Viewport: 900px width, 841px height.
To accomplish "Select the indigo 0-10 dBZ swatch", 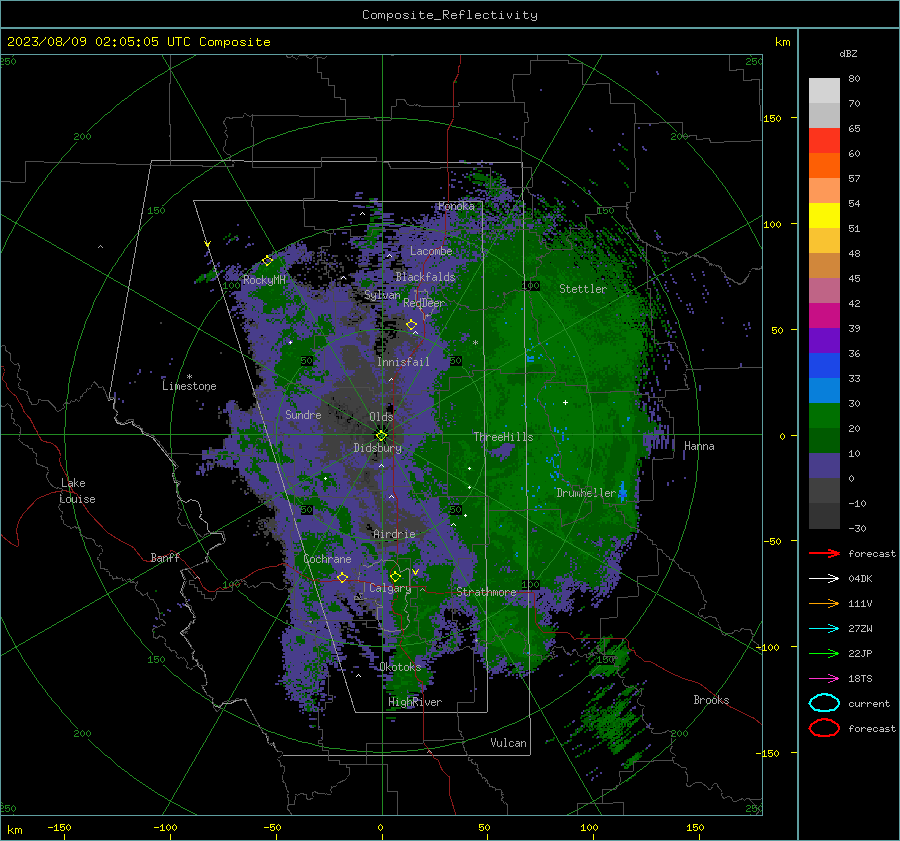I will pos(824,466).
